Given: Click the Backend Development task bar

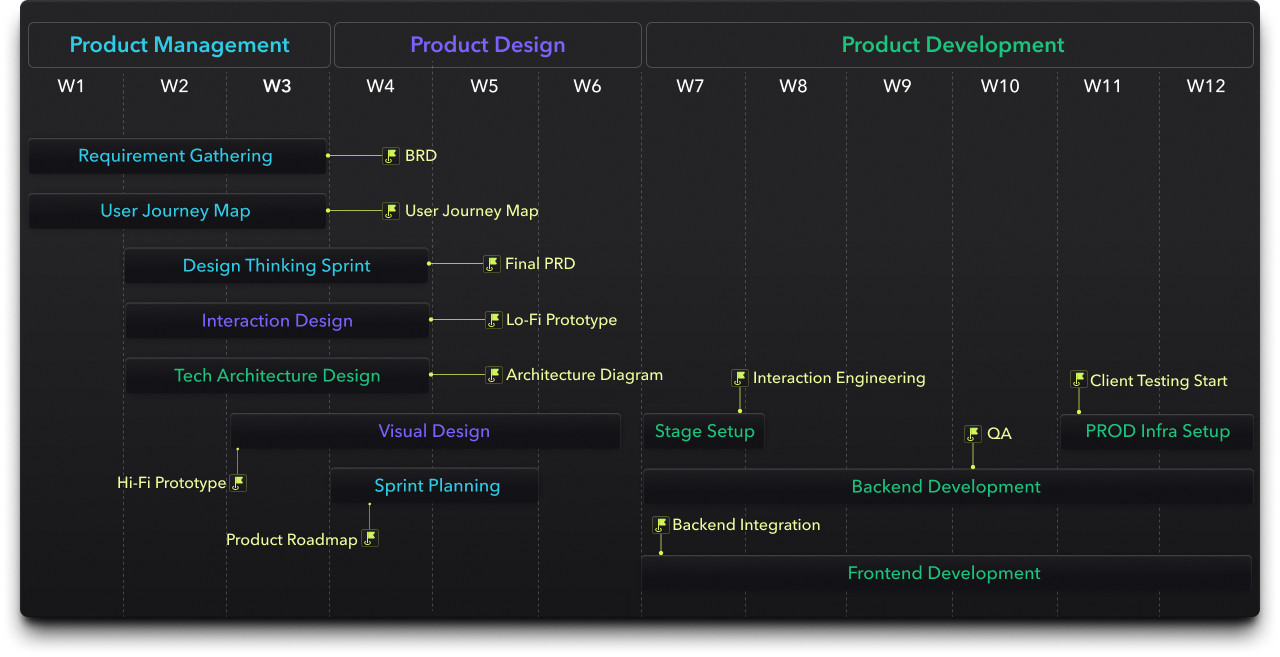Looking at the screenshot, I should point(946,487).
